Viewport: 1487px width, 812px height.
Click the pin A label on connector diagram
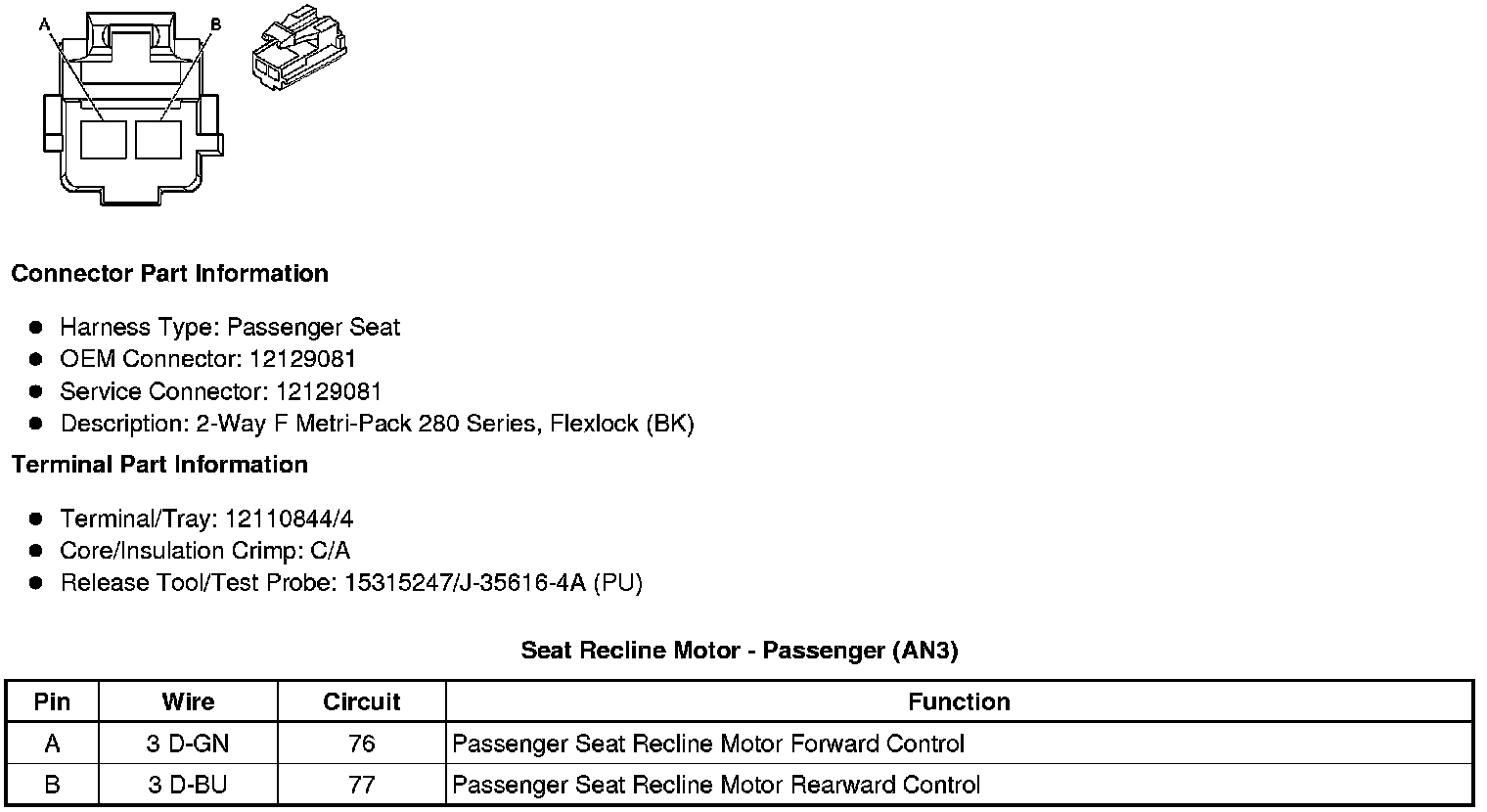[x=44, y=23]
